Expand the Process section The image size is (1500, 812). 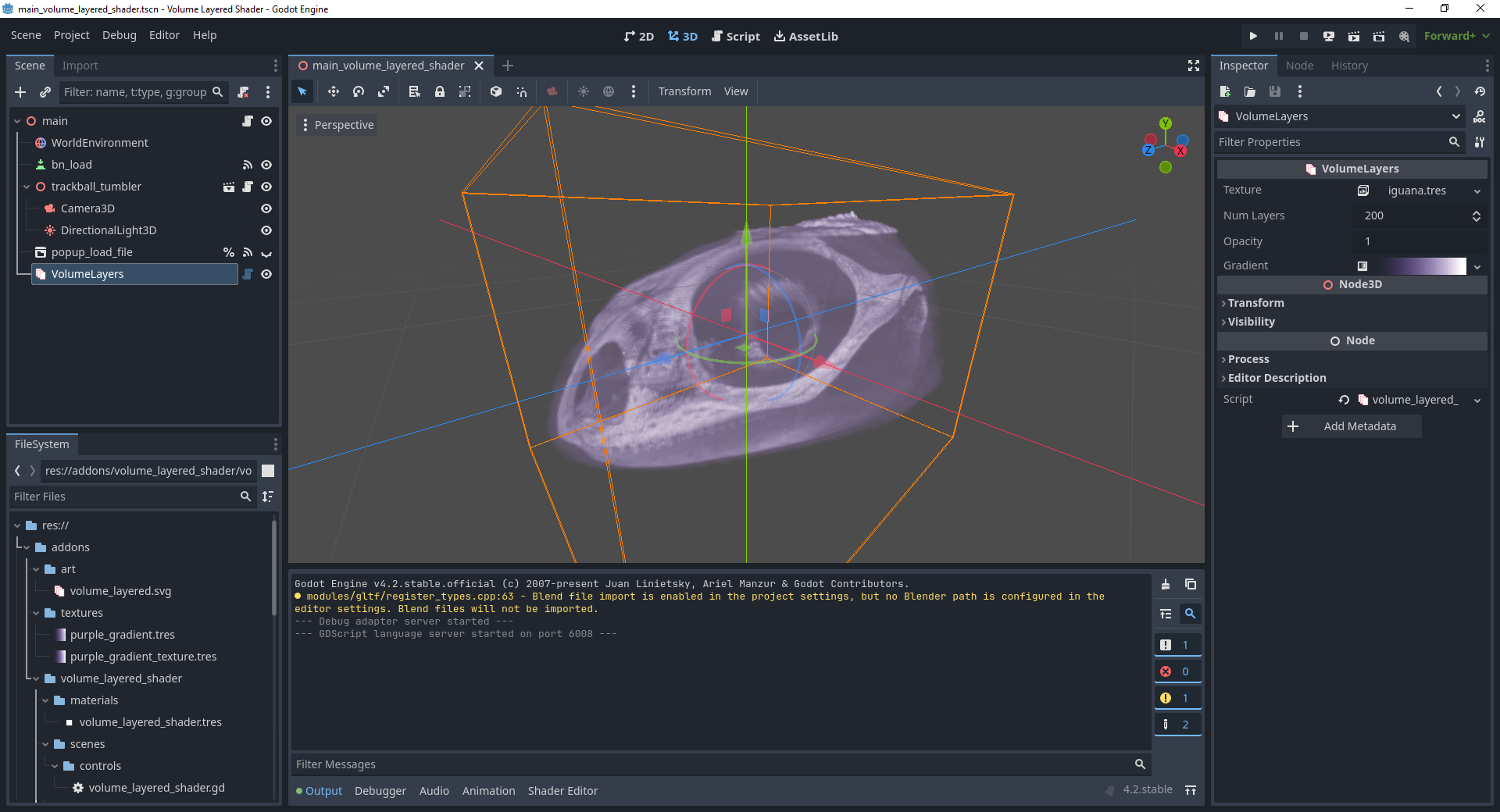click(x=1352, y=359)
